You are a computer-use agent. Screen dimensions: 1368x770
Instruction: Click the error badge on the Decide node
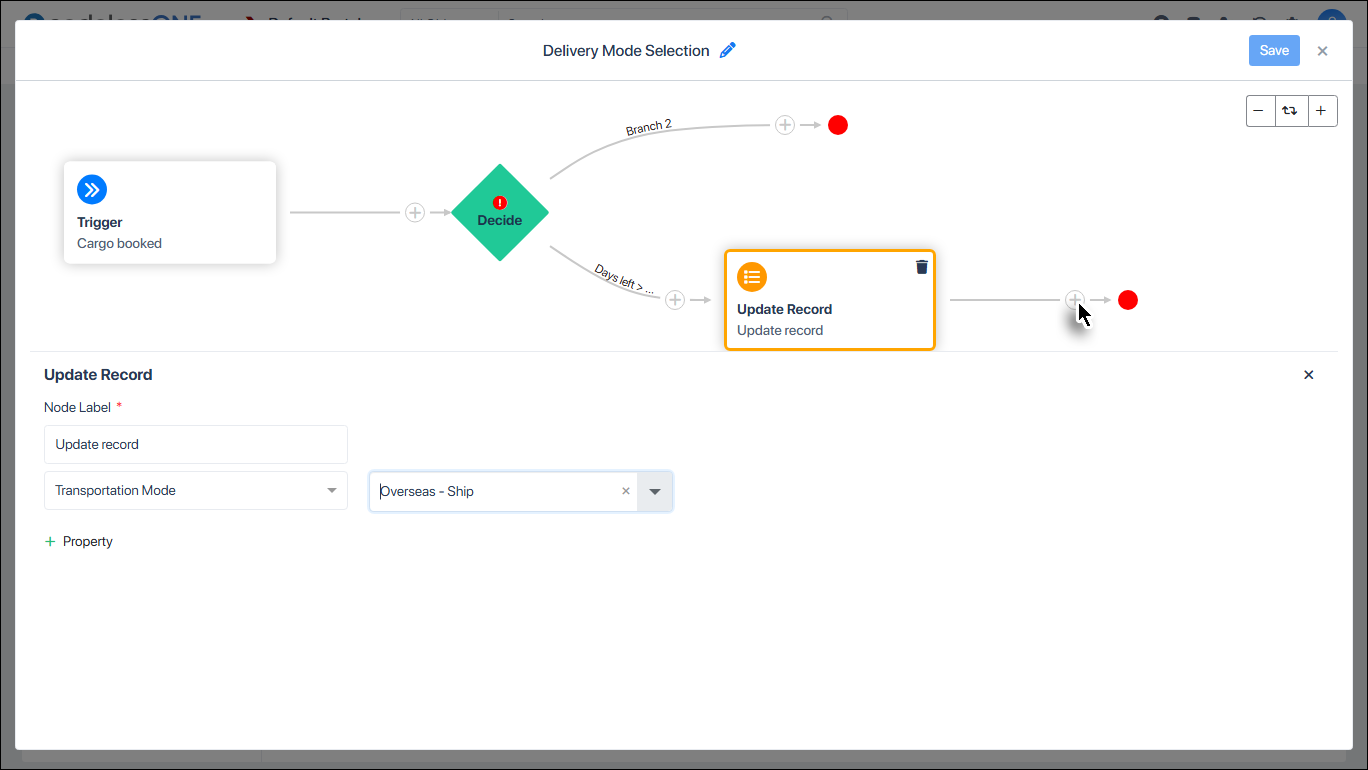(x=500, y=202)
